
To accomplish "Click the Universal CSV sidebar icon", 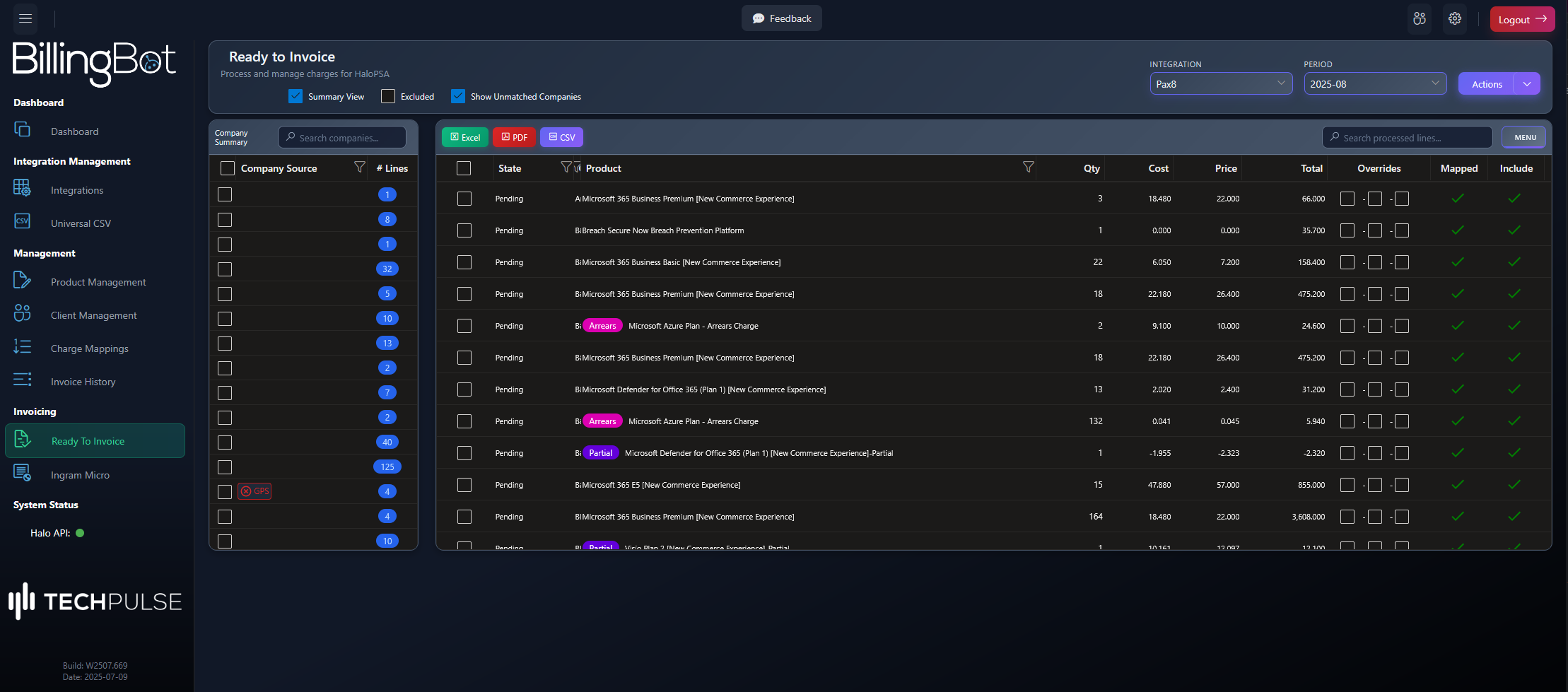I will [22, 221].
